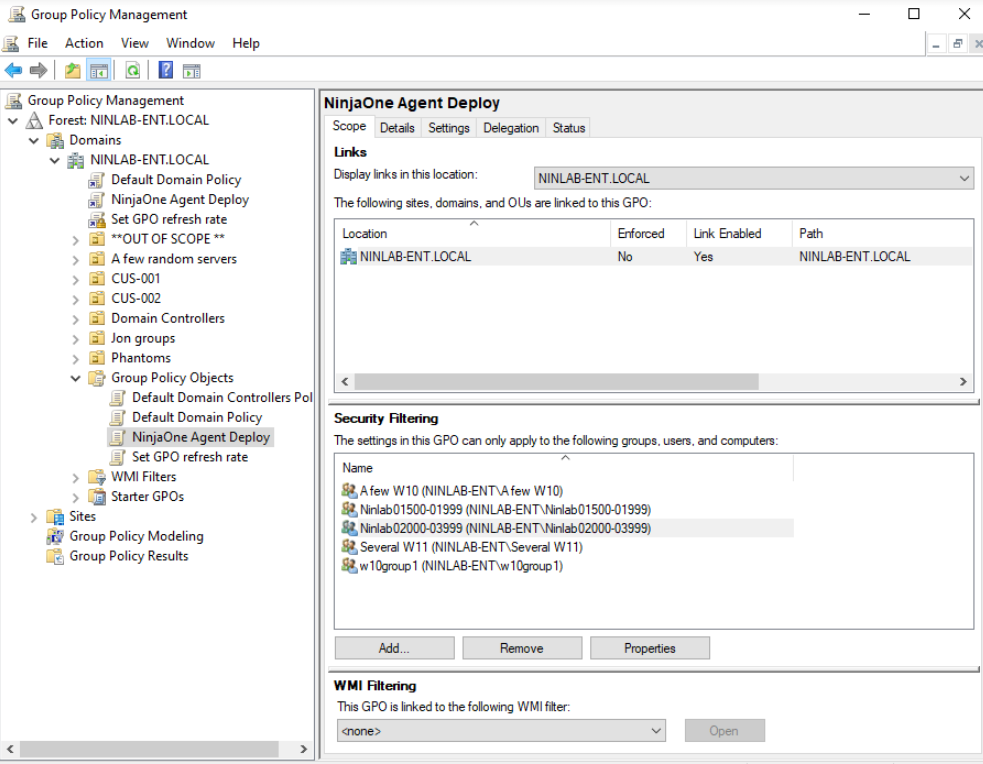Open Help via the blue question mark icon

click(x=166, y=70)
